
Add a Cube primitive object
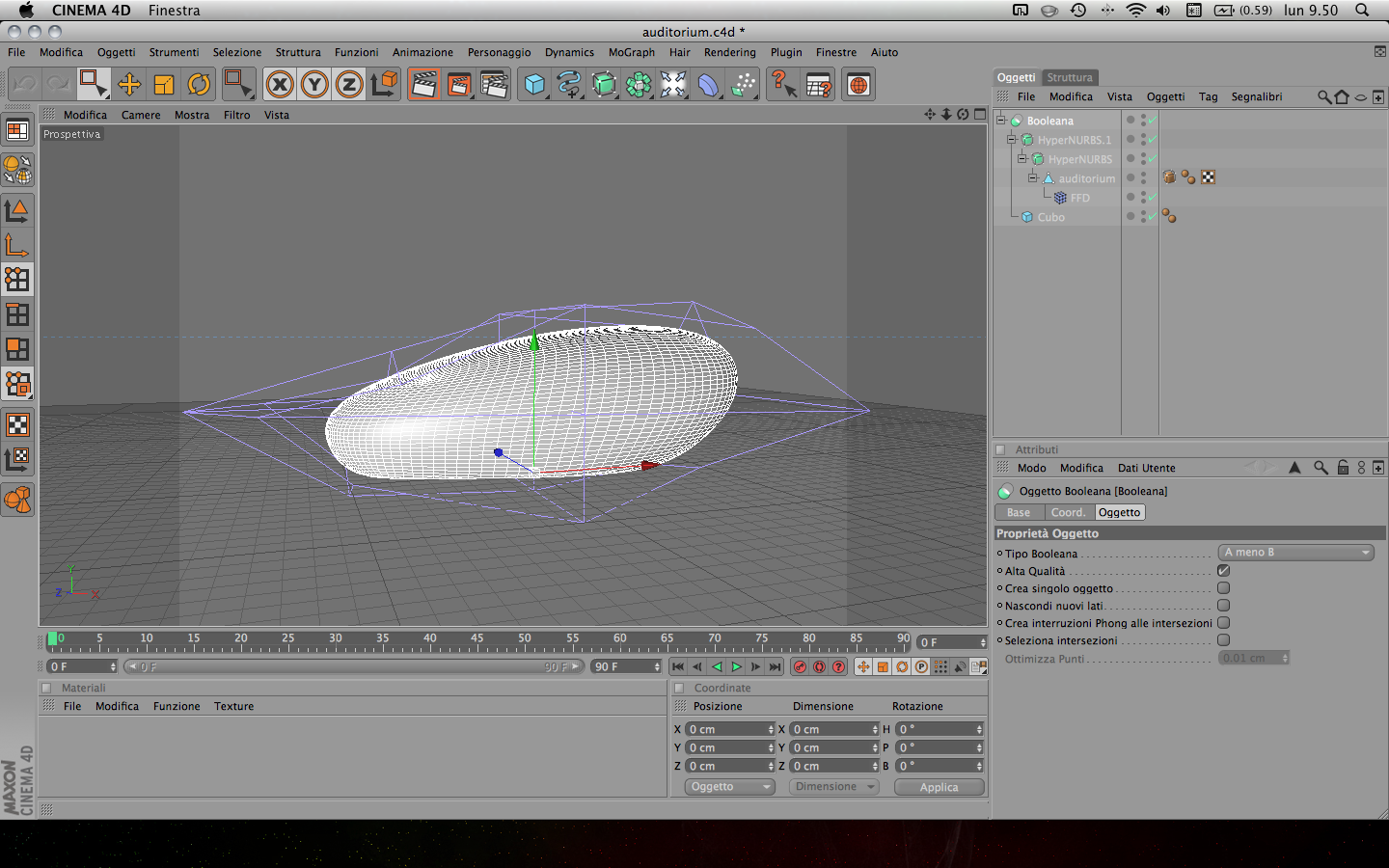(x=534, y=85)
